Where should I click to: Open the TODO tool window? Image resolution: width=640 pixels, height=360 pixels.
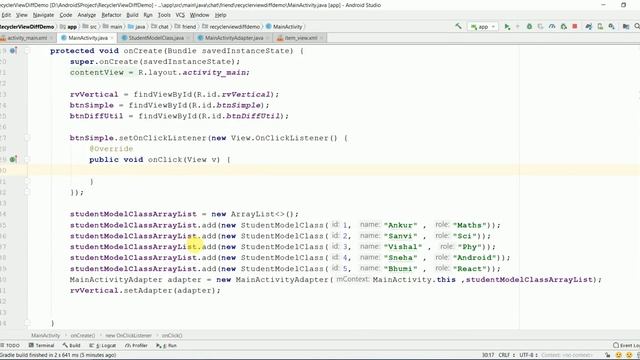pyautogui.click(x=10, y=345)
